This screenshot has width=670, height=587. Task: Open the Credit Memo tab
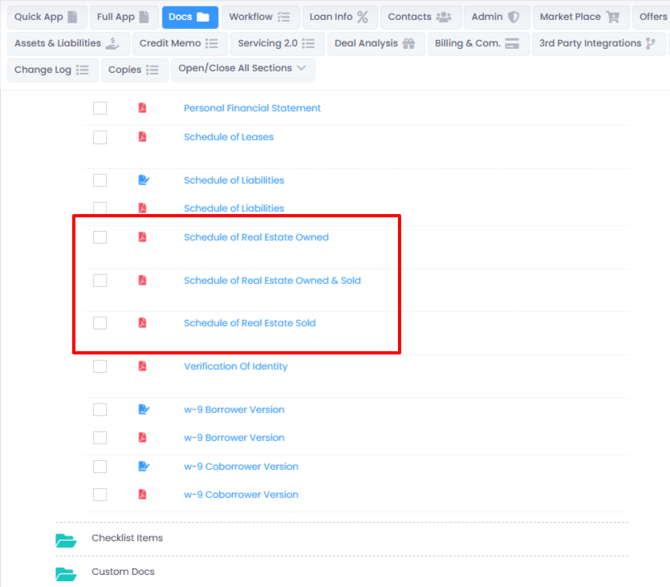click(178, 44)
